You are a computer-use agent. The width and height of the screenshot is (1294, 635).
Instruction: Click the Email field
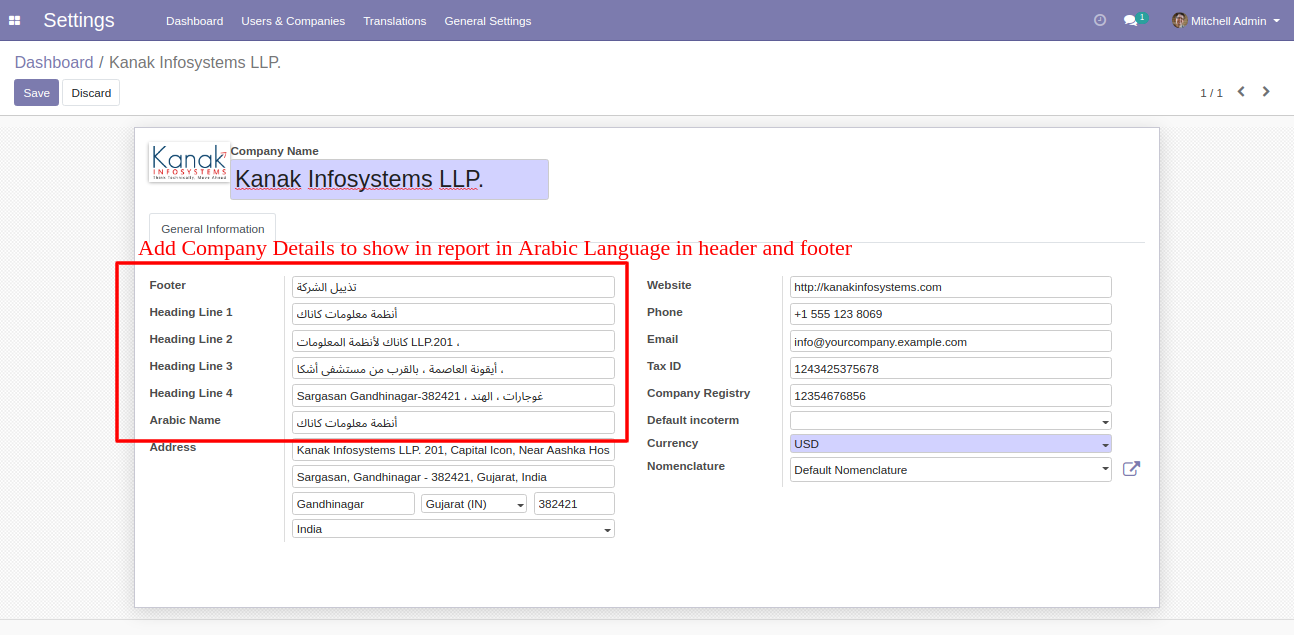[x=951, y=341]
